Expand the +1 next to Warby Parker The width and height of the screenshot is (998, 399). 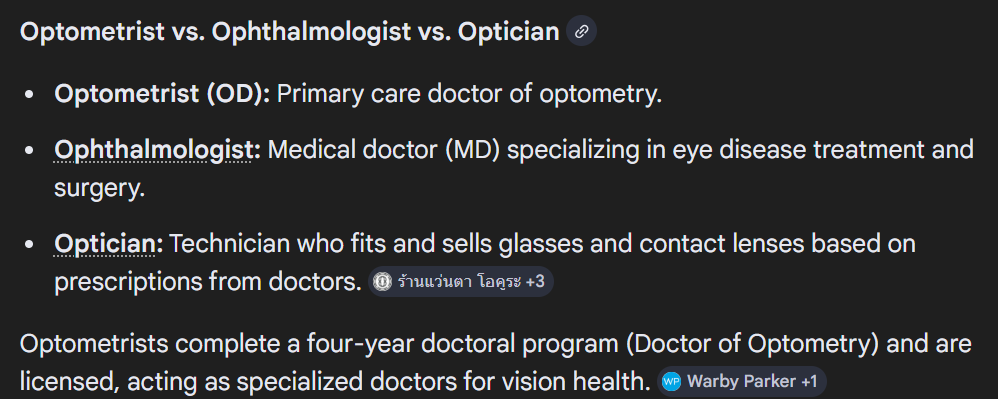pos(808,381)
